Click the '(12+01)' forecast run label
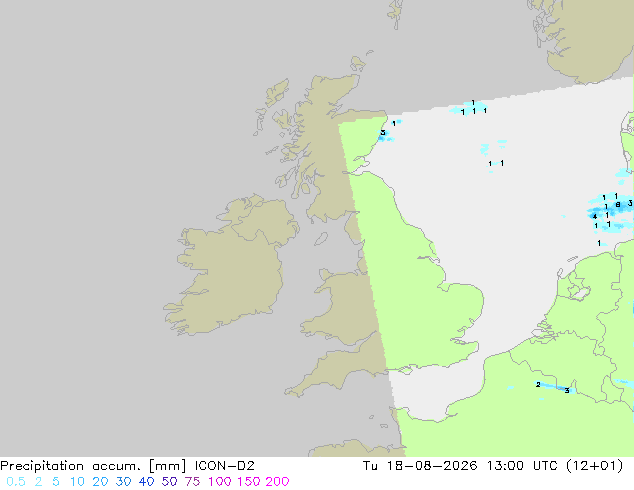The height and width of the screenshot is (490, 634). [594, 466]
